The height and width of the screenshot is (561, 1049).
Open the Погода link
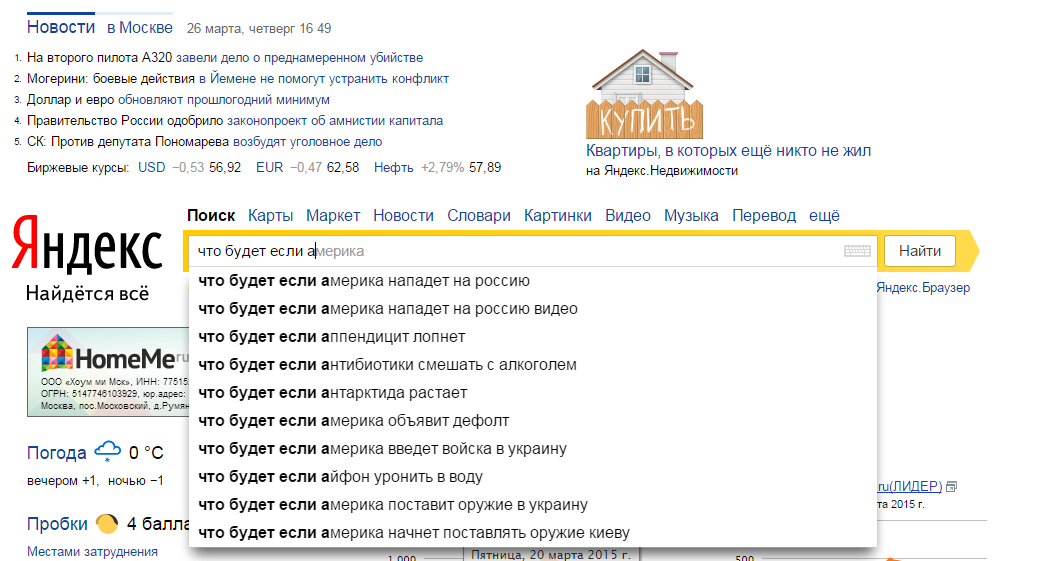coord(56,453)
